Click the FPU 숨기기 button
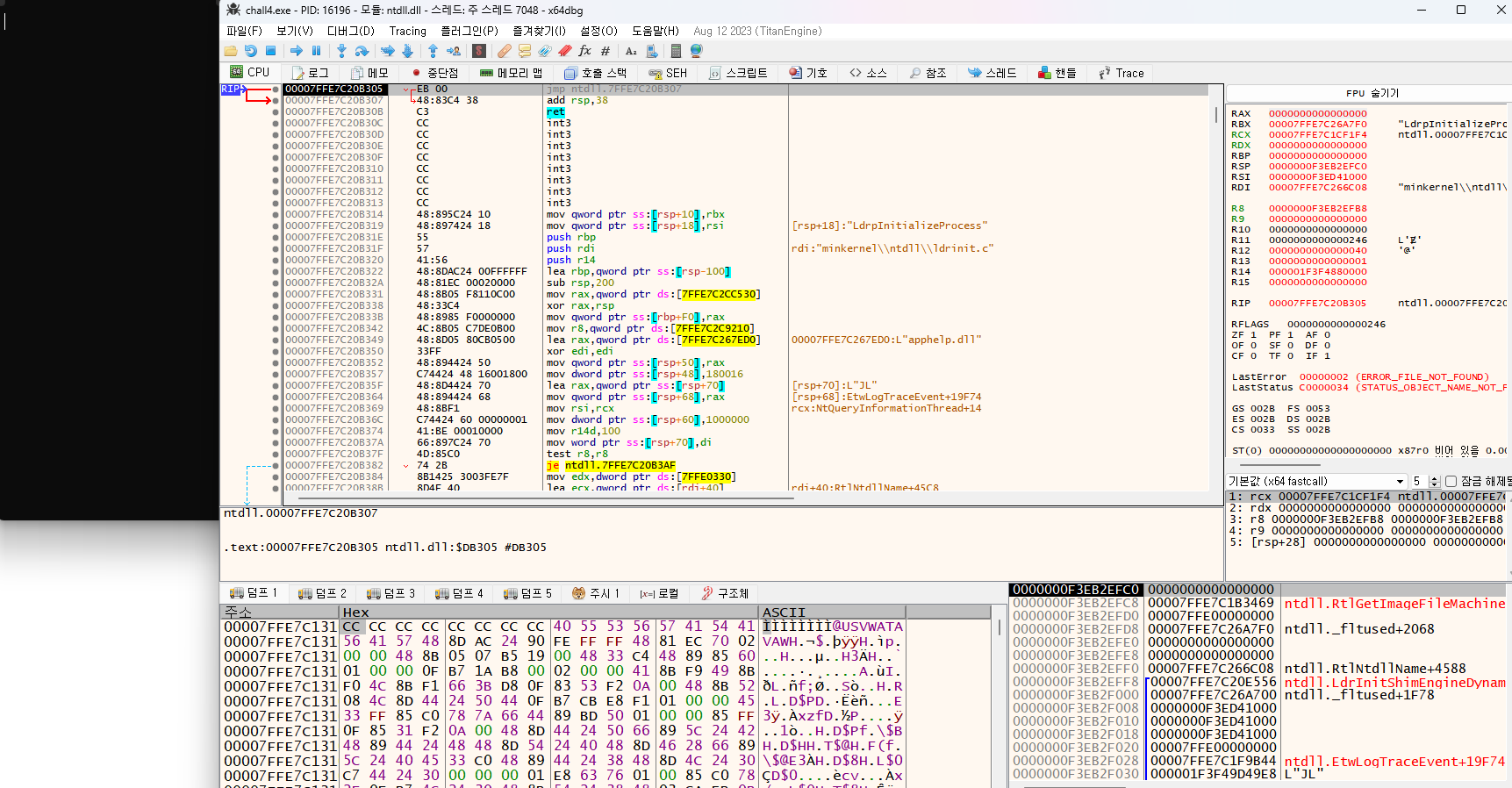 (1372, 93)
